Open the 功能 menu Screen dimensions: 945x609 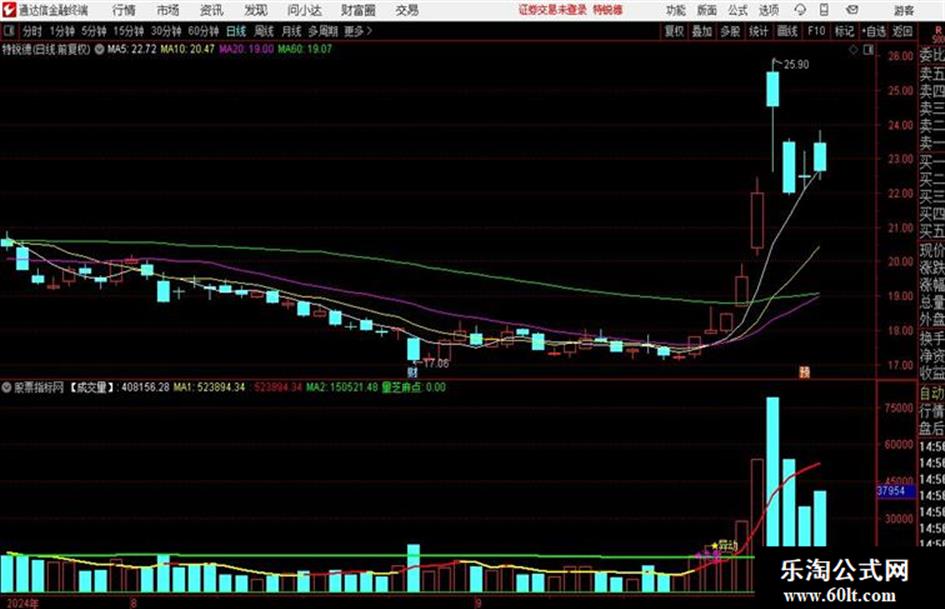[676, 10]
